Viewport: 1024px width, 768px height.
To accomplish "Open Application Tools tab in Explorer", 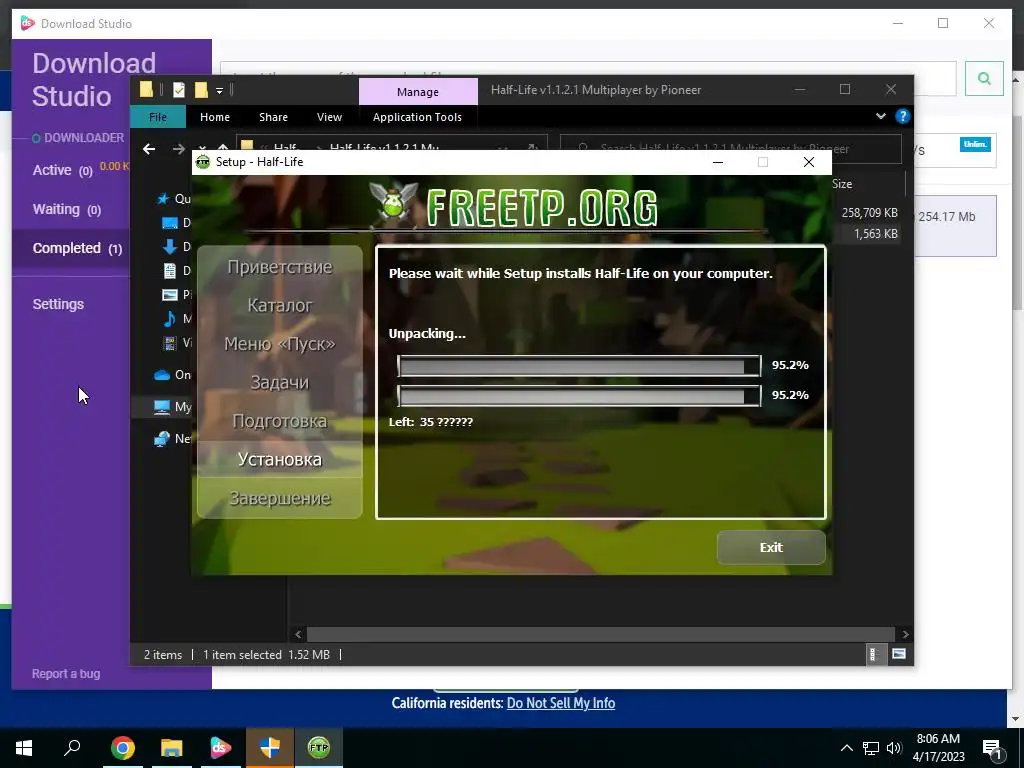I will point(417,117).
